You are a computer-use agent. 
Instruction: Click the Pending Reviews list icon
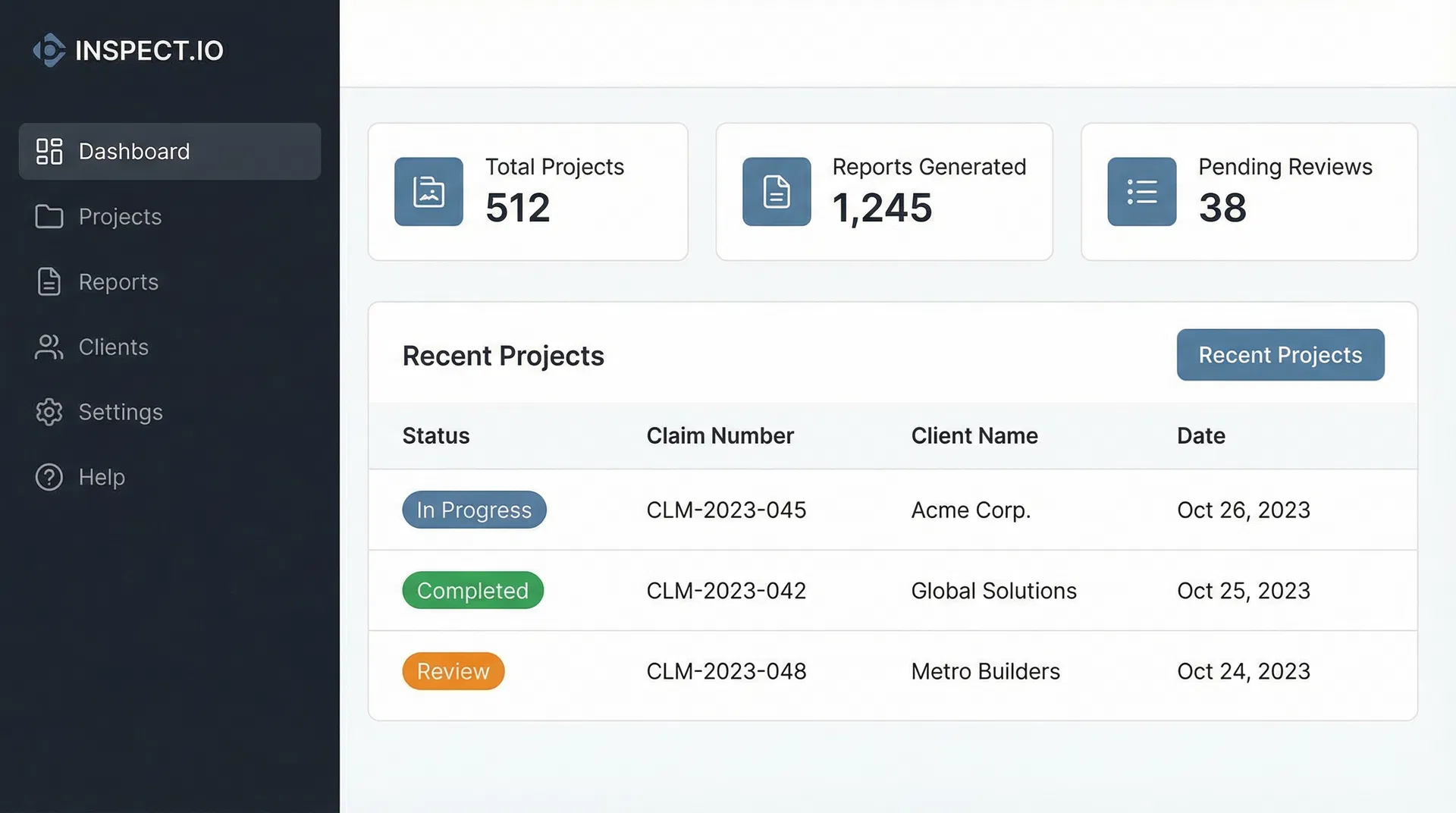[x=1141, y=191]
